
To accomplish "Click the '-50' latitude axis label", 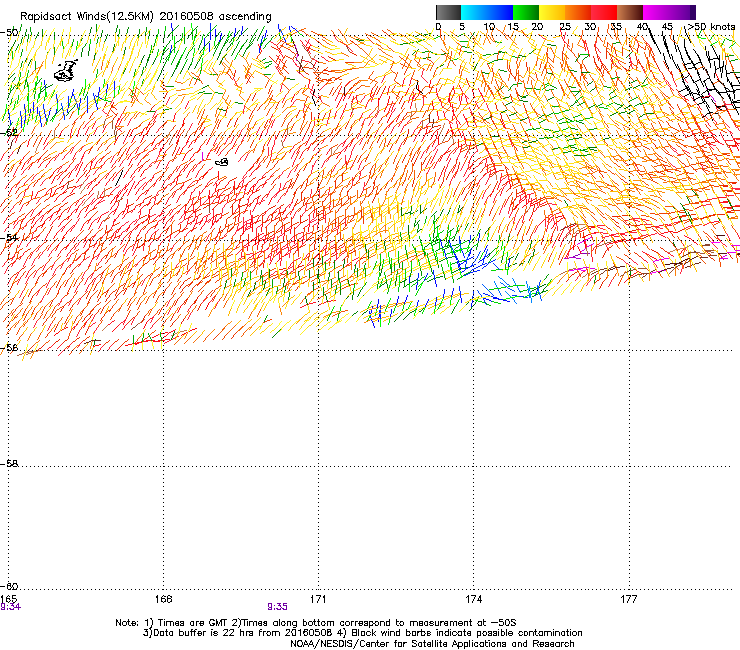I will [x=9, y=32].
